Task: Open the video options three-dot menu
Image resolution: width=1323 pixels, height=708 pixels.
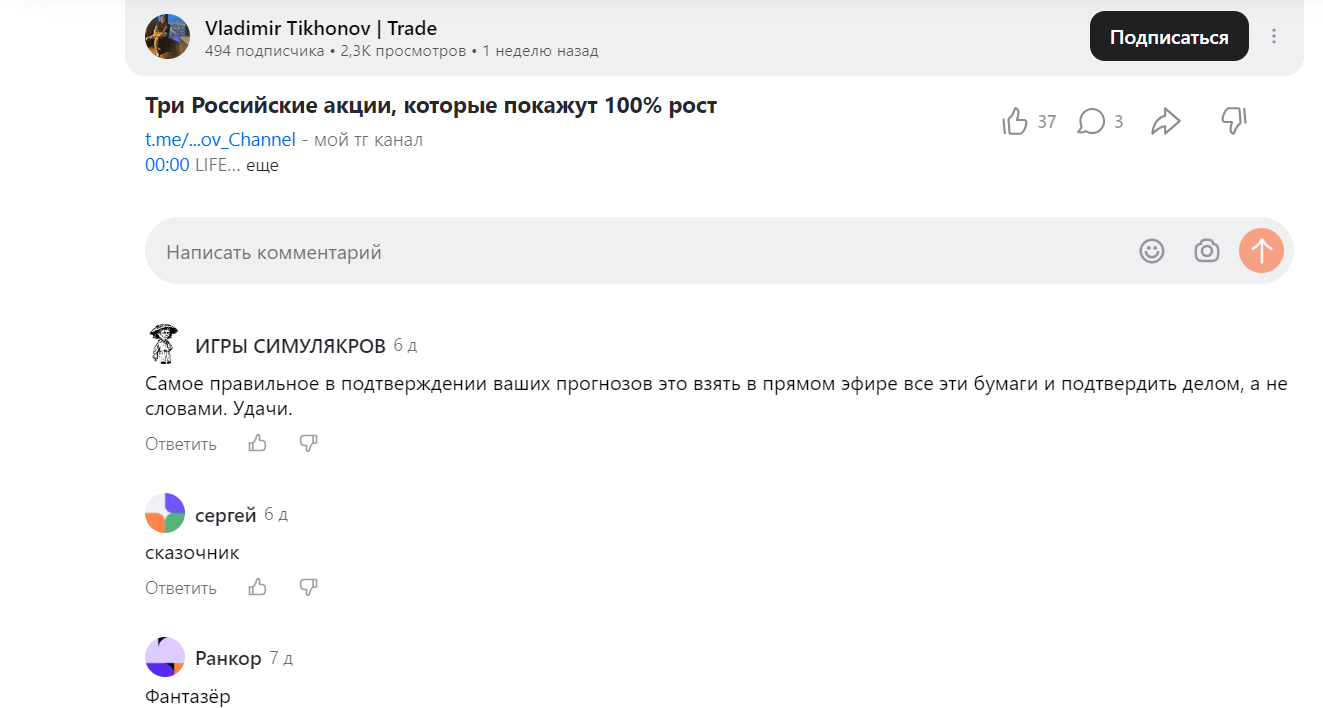Action: [x=1274, y=36]
